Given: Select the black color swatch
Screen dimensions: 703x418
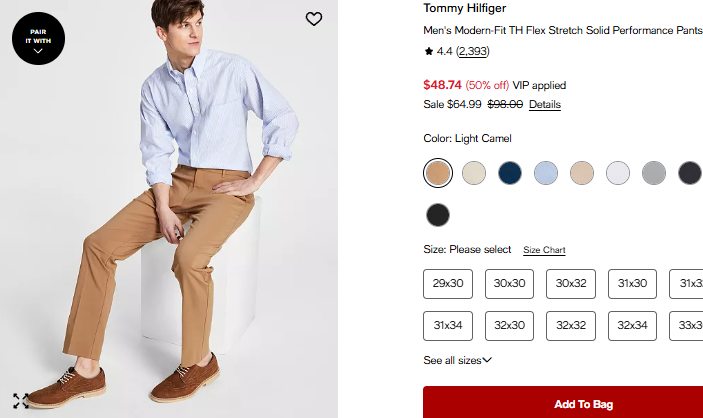Looking at the screenshot, I should point(437,215).
